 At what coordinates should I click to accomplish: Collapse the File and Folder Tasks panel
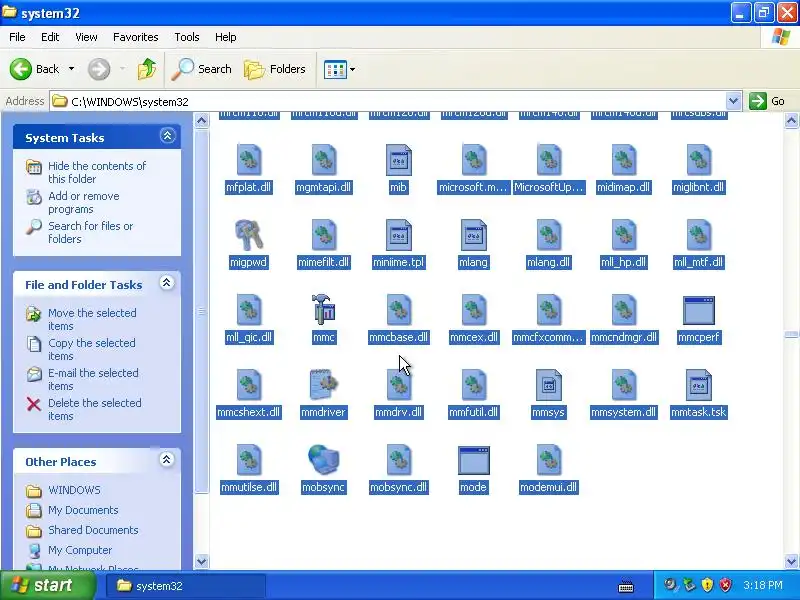(166, 283)
